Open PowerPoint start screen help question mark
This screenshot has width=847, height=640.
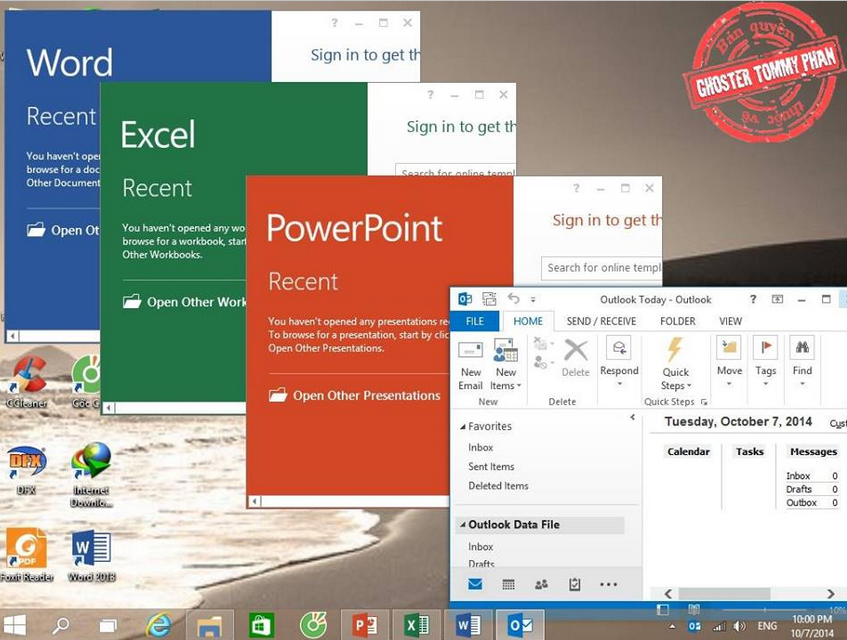point(576,188)
